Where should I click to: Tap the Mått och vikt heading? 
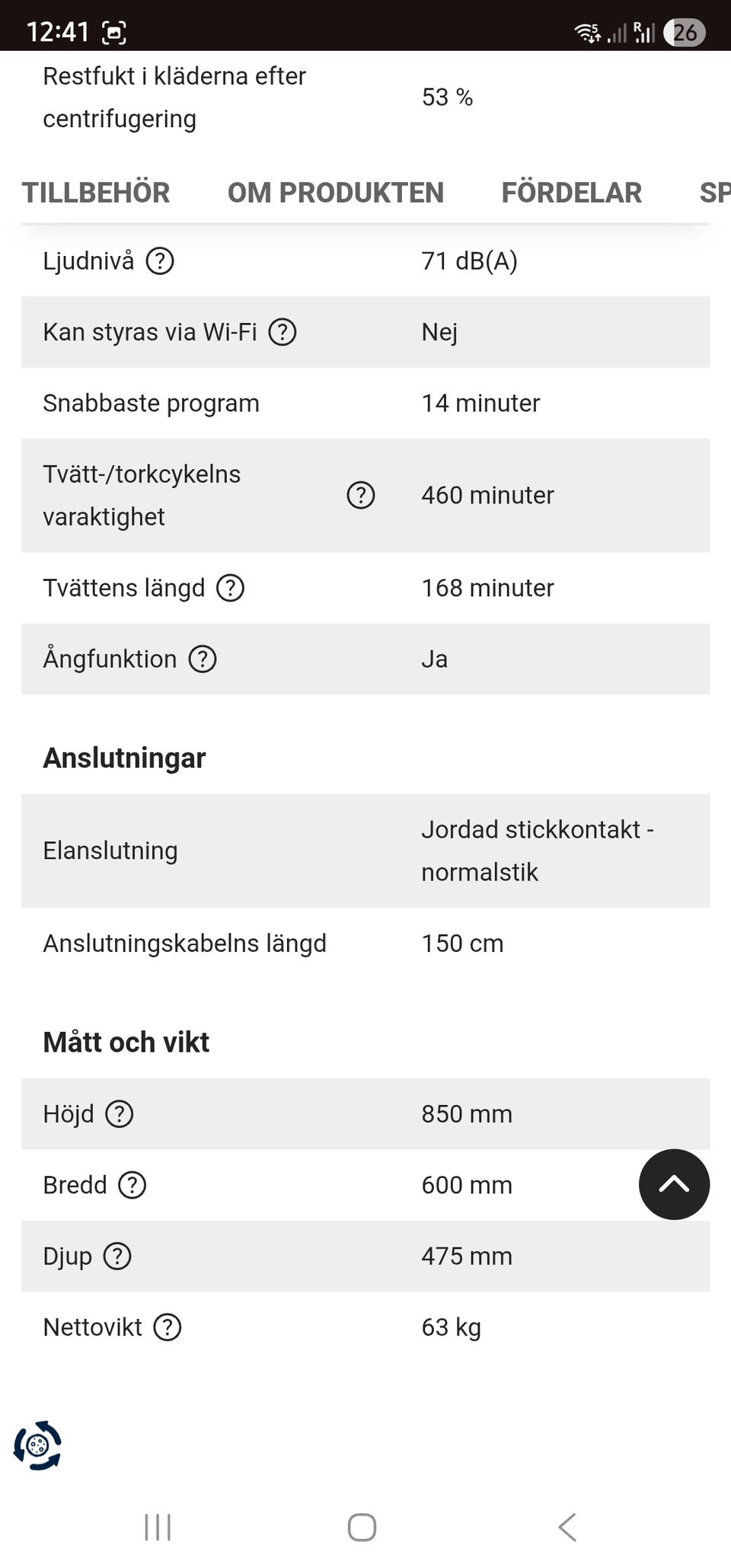point(126,1043)
